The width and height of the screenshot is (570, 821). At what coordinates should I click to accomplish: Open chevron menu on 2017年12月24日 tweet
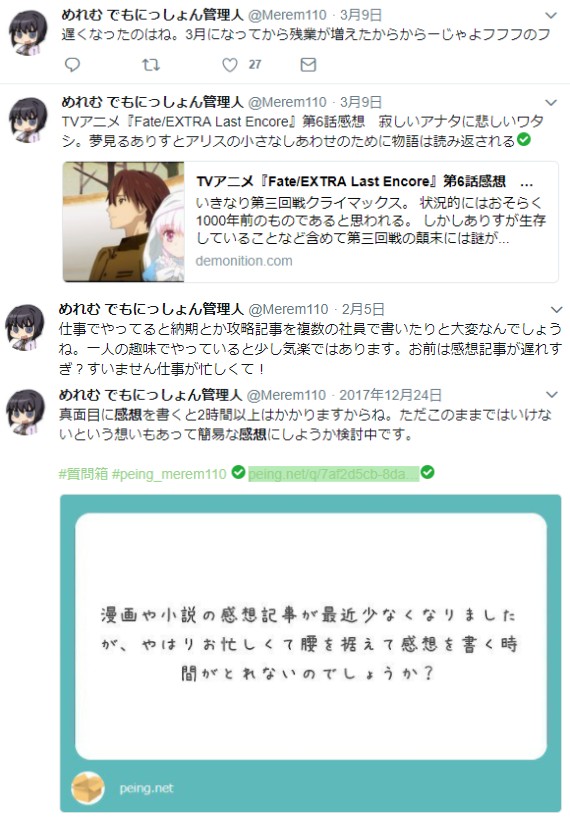(552, 394)
